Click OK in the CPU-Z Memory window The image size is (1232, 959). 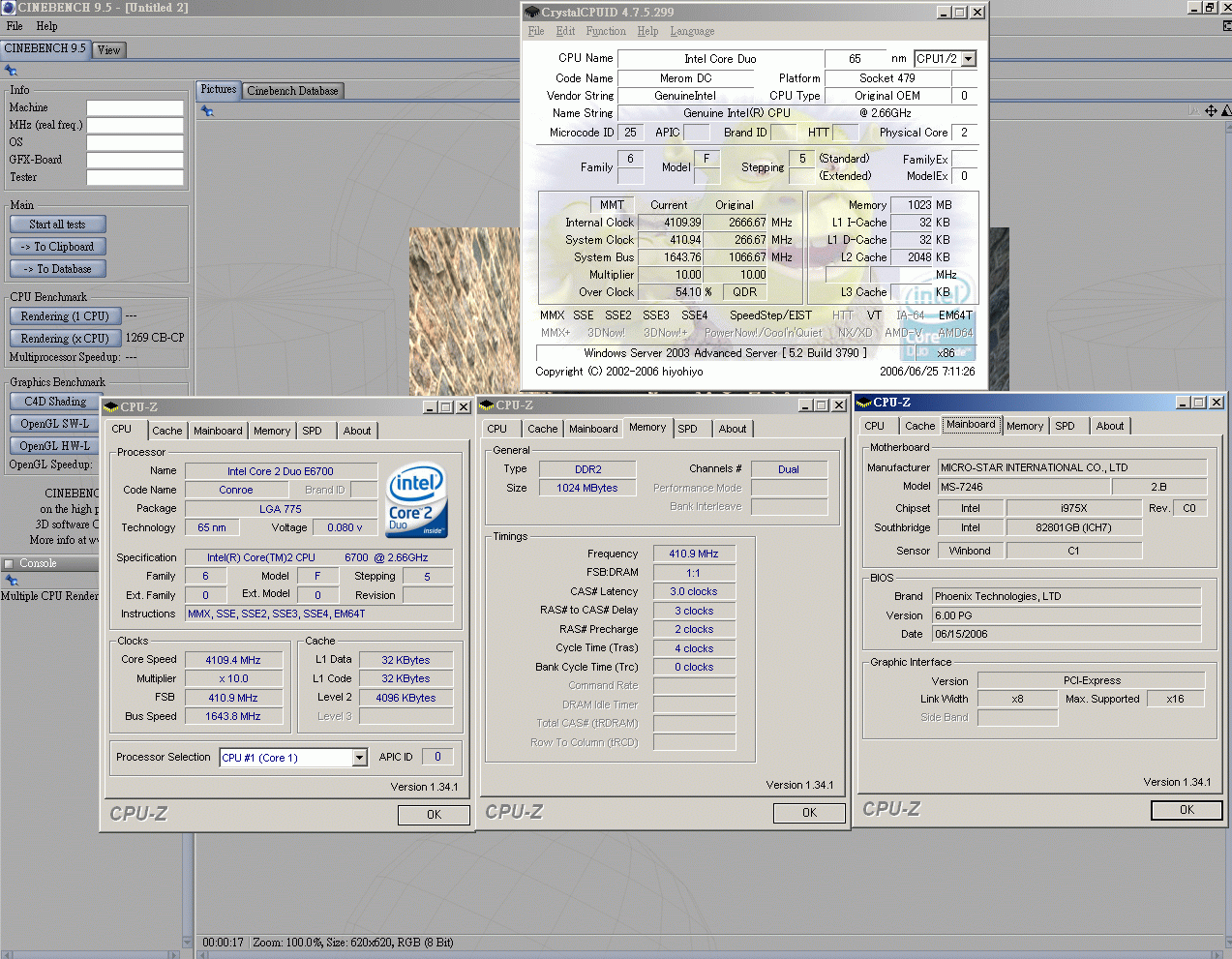pyautogui.click(x=809, y=813)
